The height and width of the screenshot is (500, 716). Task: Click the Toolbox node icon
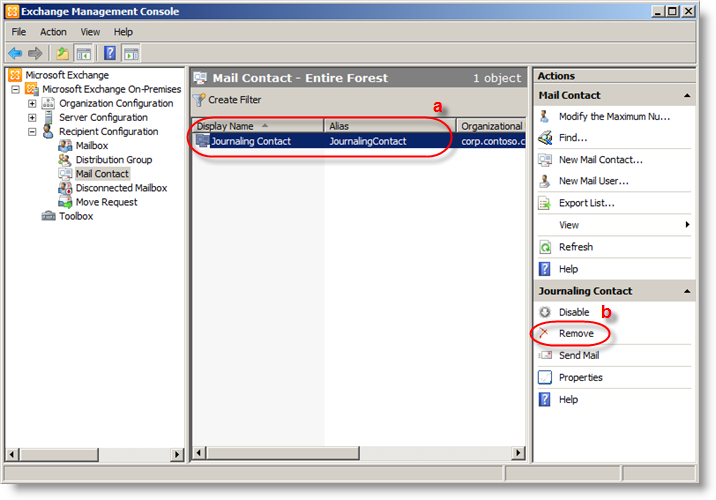[x=48, y=216]
